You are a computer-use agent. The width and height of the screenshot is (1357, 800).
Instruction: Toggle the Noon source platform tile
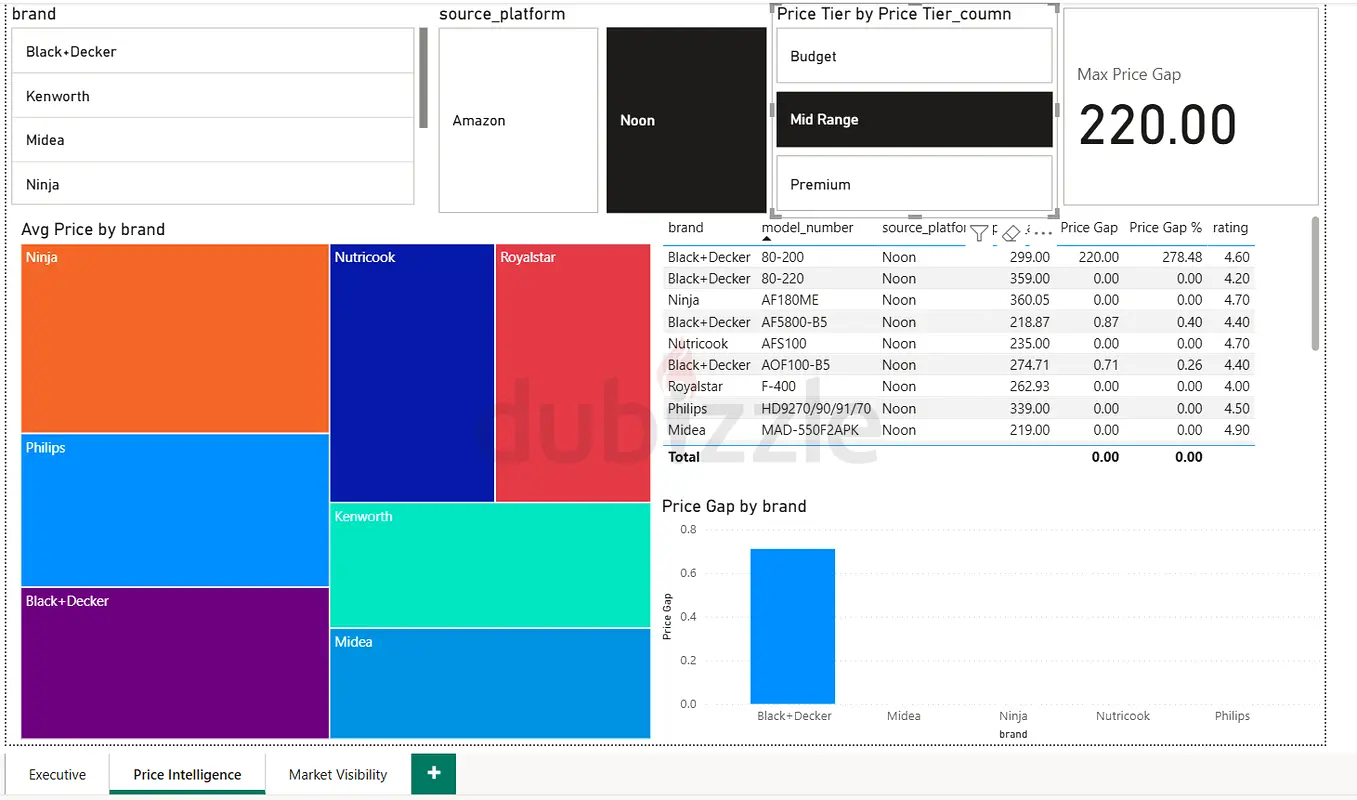686,120
